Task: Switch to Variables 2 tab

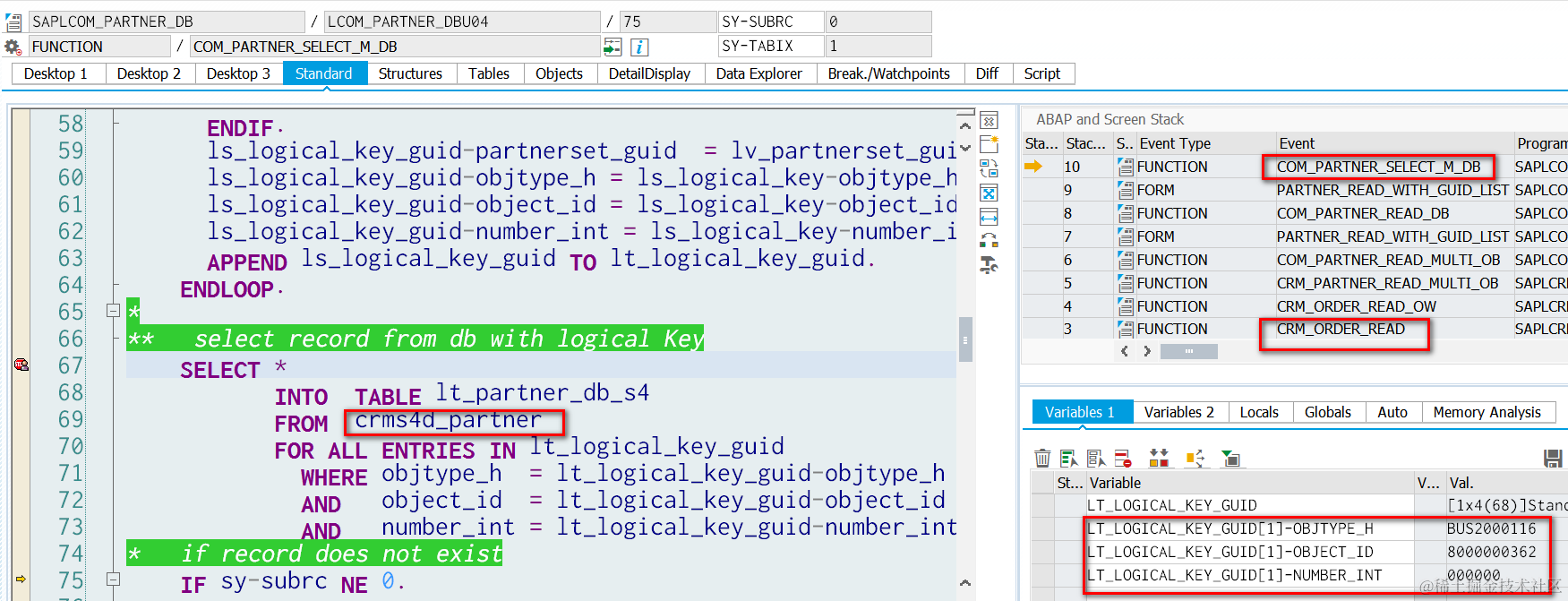Action: [x=1179, y=412]
